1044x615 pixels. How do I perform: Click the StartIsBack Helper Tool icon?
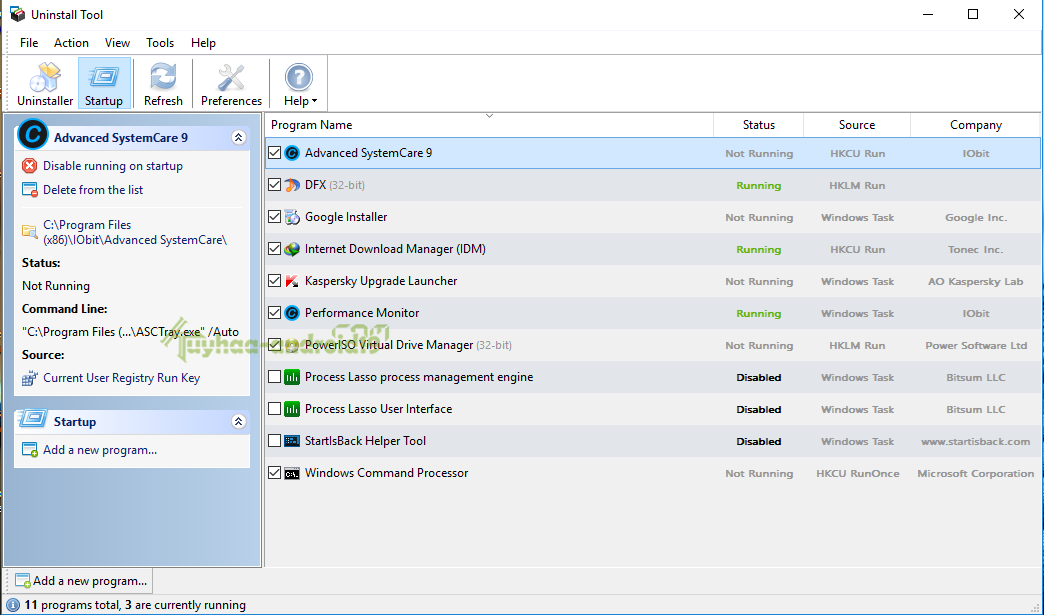292,441
